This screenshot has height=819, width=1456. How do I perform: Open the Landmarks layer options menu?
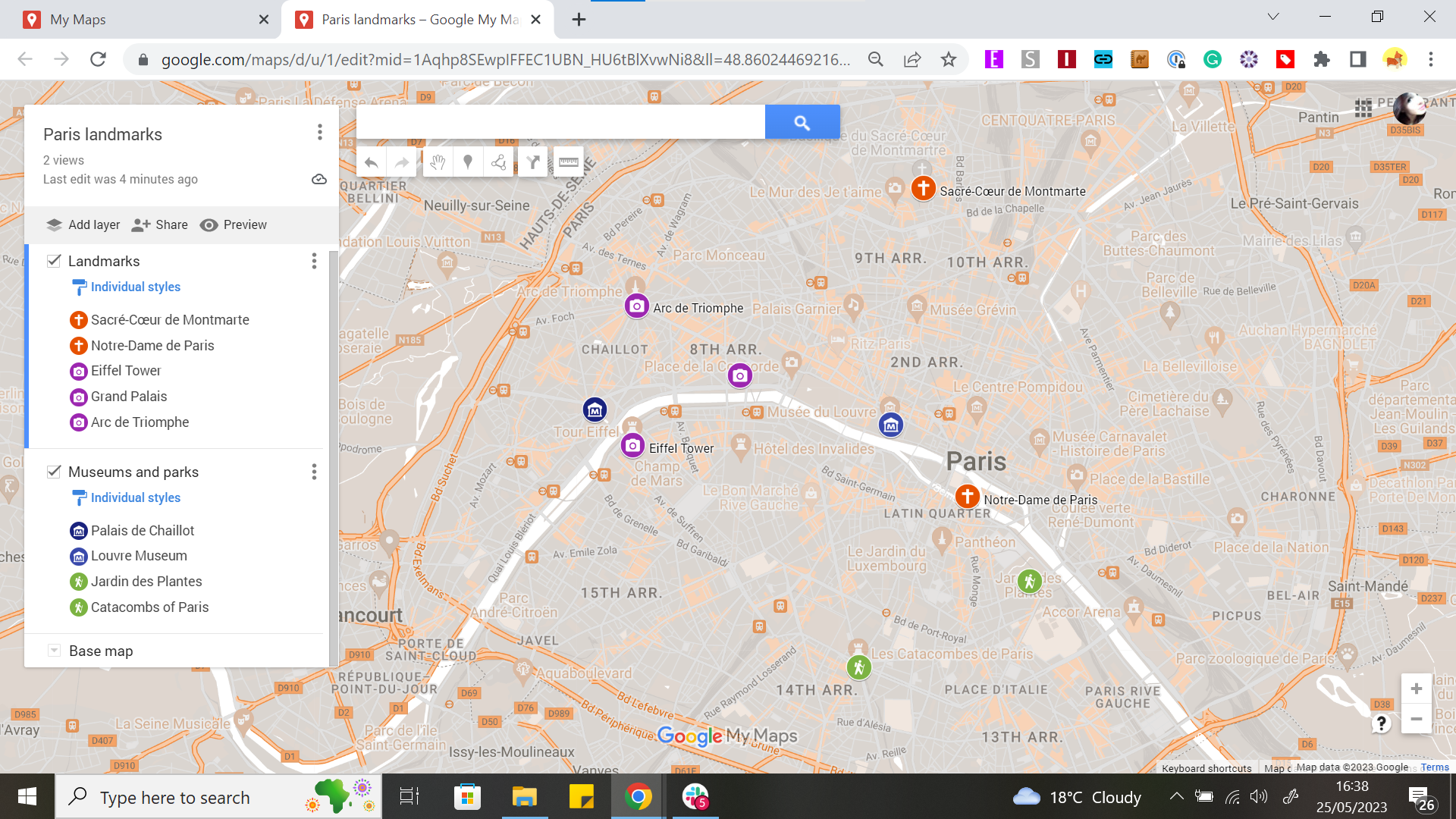click(313, 261)
